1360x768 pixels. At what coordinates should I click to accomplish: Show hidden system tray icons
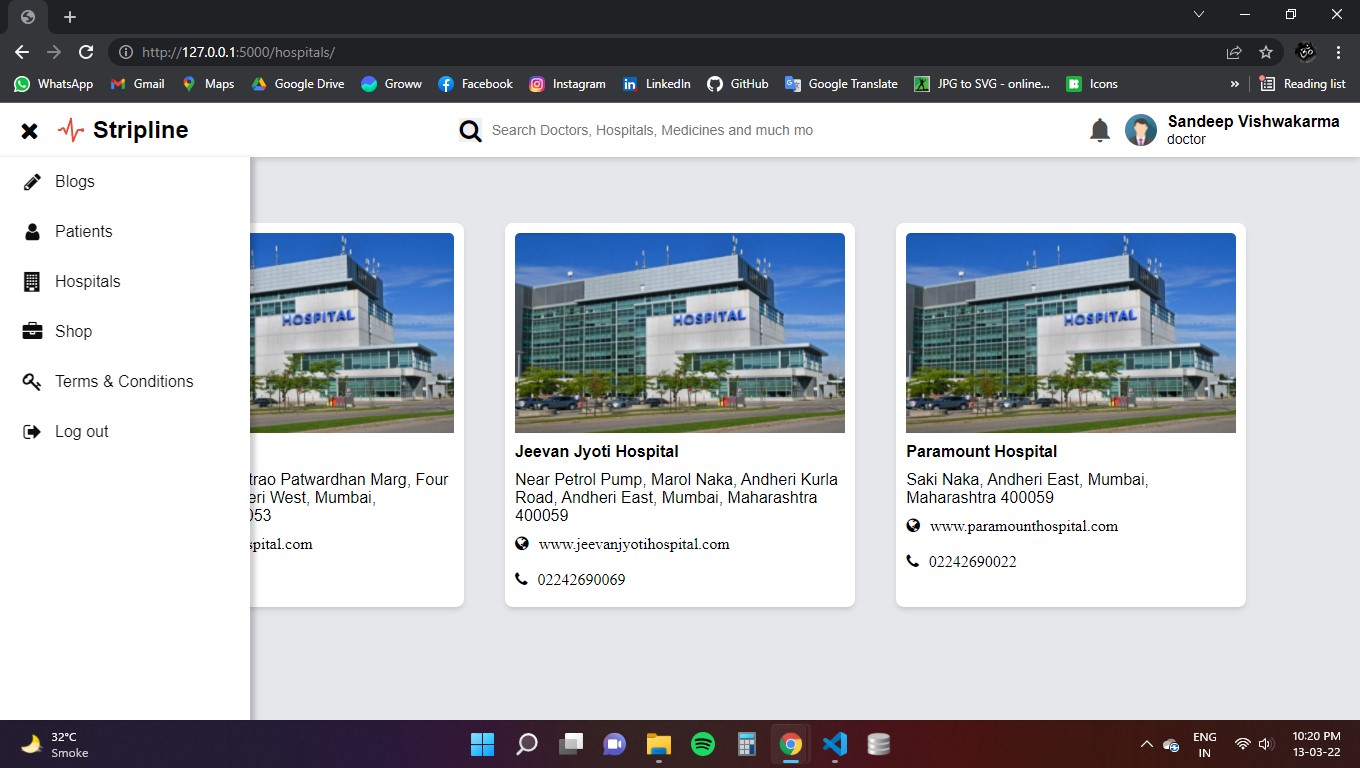click(1146, 744)
